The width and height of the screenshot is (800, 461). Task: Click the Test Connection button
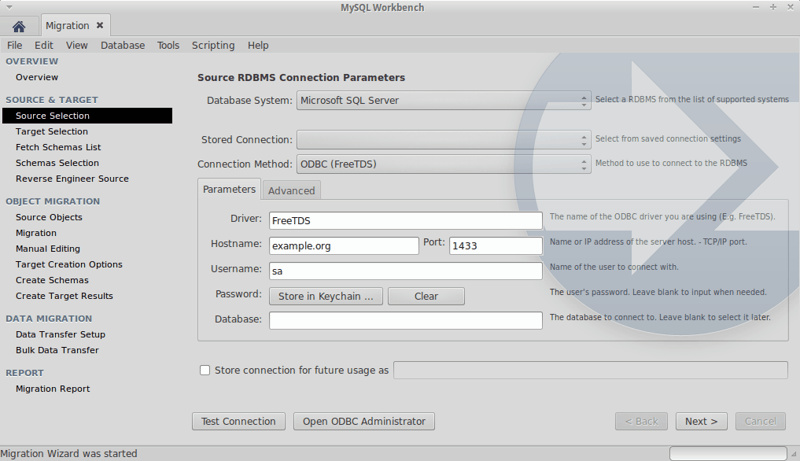(x=238, y=421)
